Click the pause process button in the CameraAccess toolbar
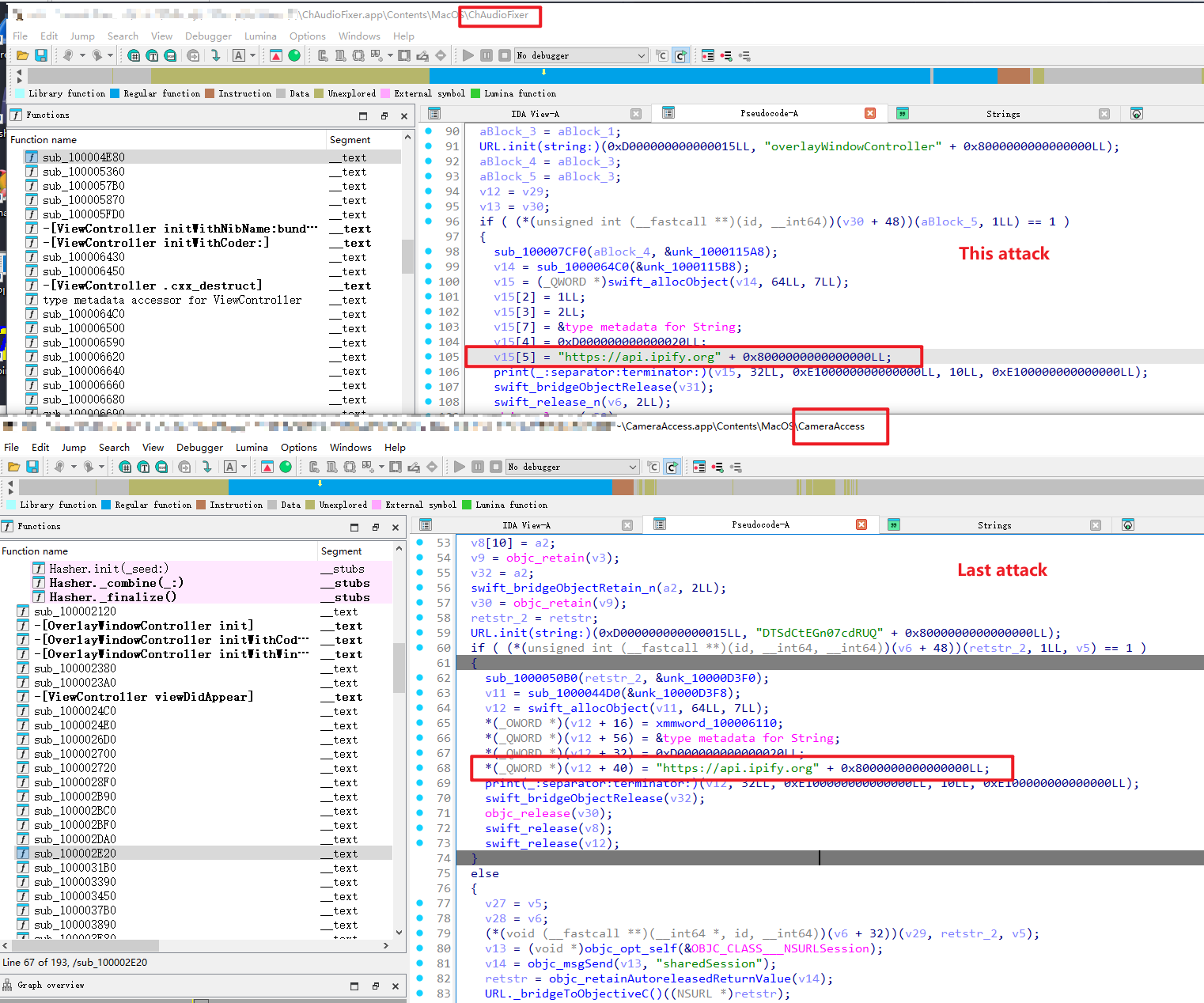This screenshot has height=1003, width=1204. click(x=478, y=467)
